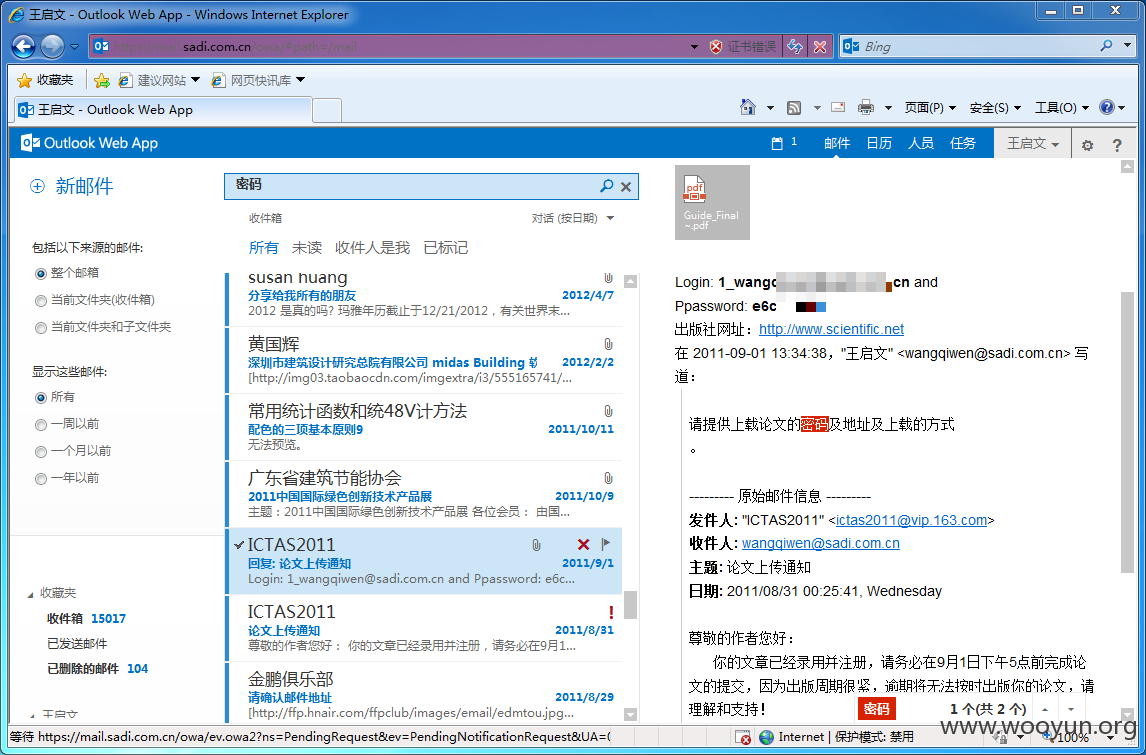
Task: Select 一年以前 radio option
Action: (x=41, y=479)
